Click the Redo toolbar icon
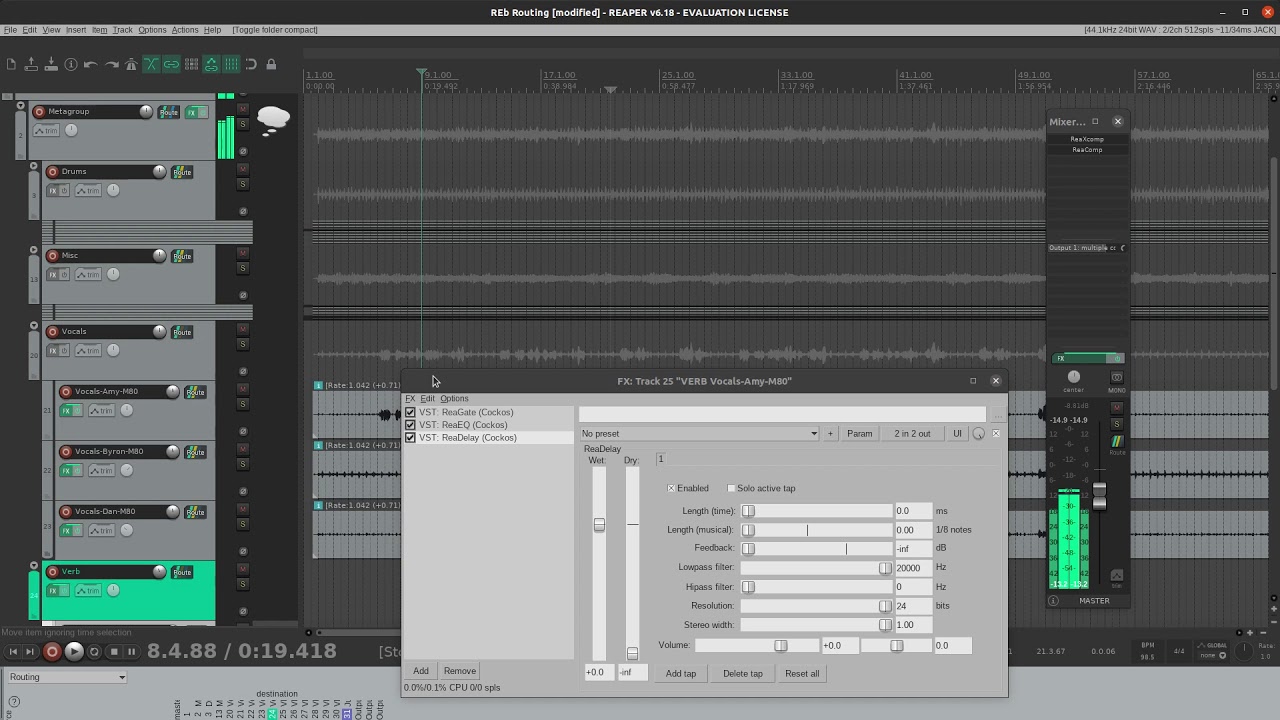The image size is (1280, 720). (111, 65)
